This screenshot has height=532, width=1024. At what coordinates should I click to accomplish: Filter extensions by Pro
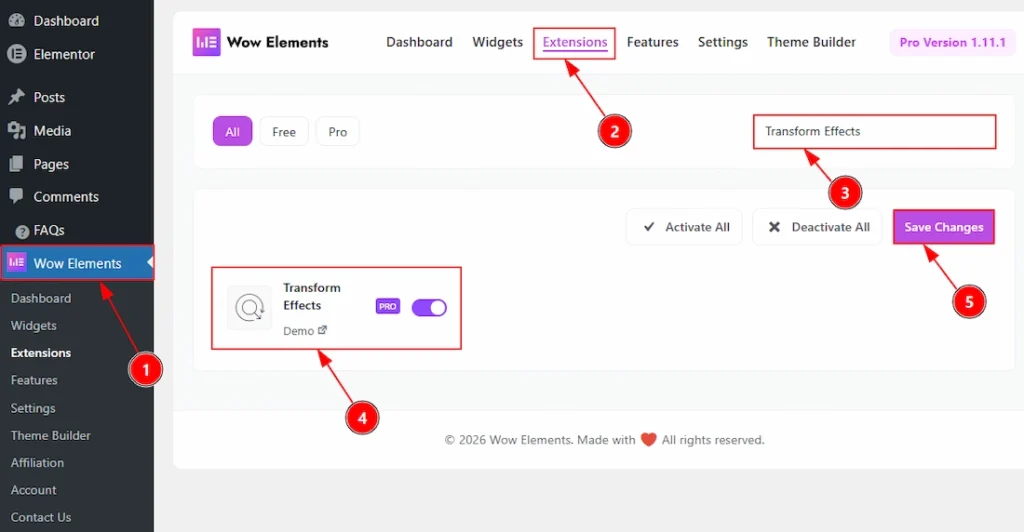(x=338, y=132)
